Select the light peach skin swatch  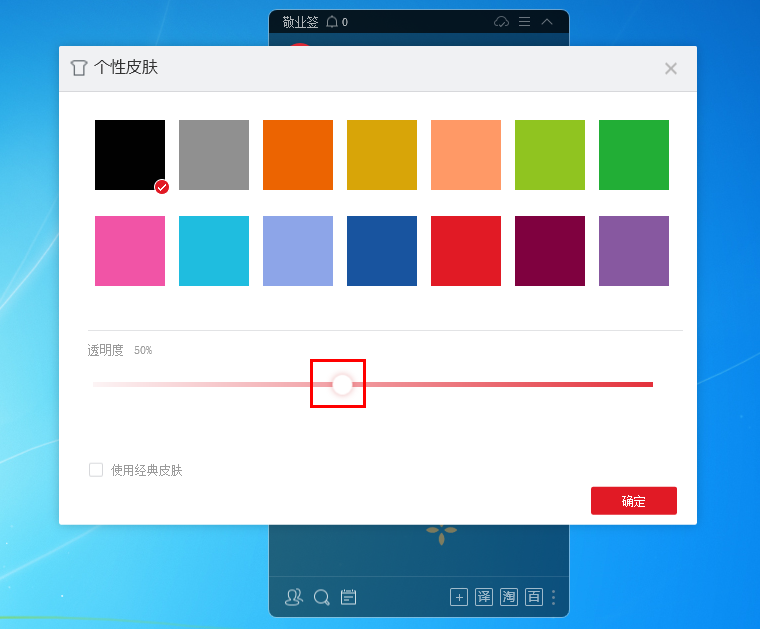coord(466,155)
